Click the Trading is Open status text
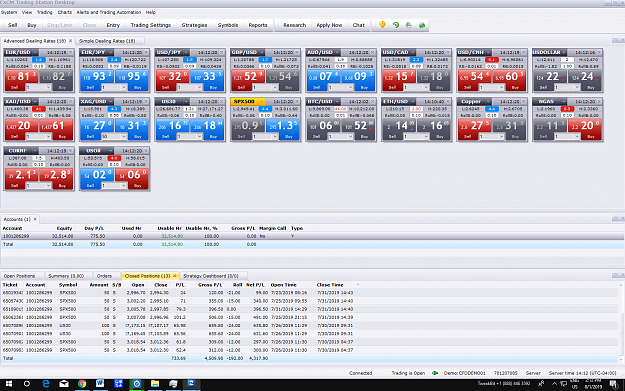Screen dimensions: 625x391 [408, 373]
